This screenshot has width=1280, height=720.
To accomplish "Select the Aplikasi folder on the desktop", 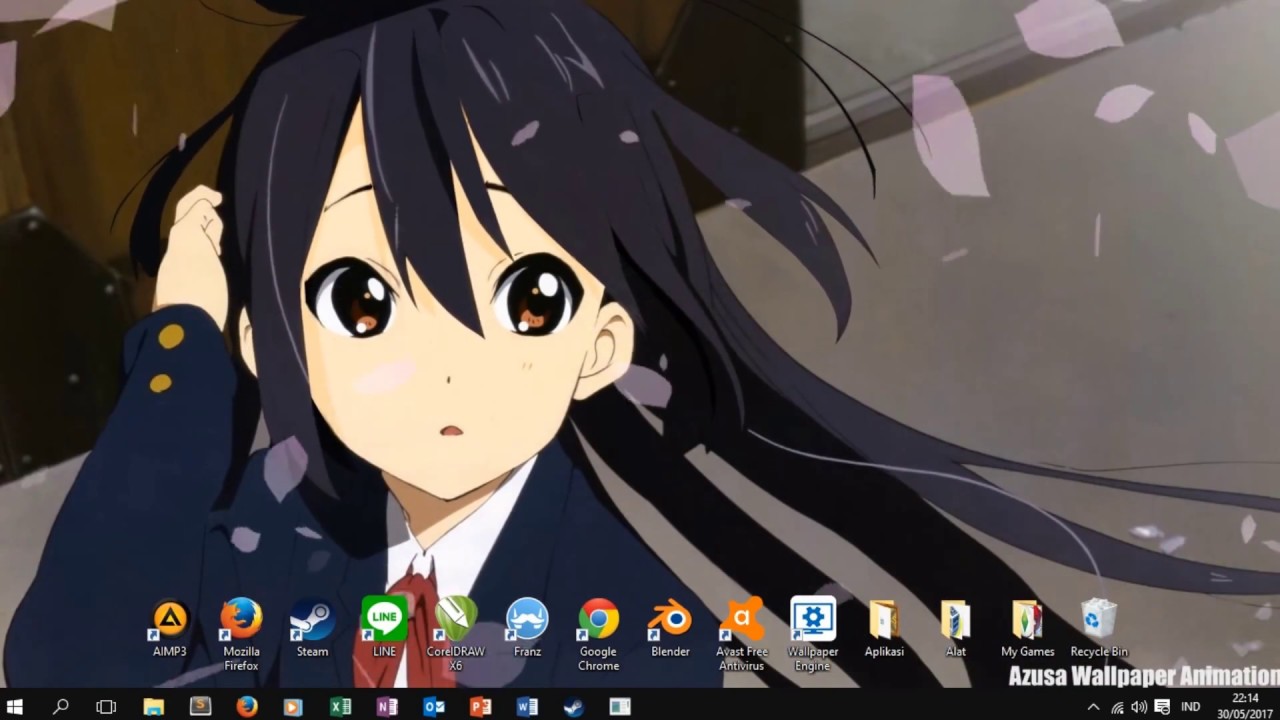I will [884, 629].
